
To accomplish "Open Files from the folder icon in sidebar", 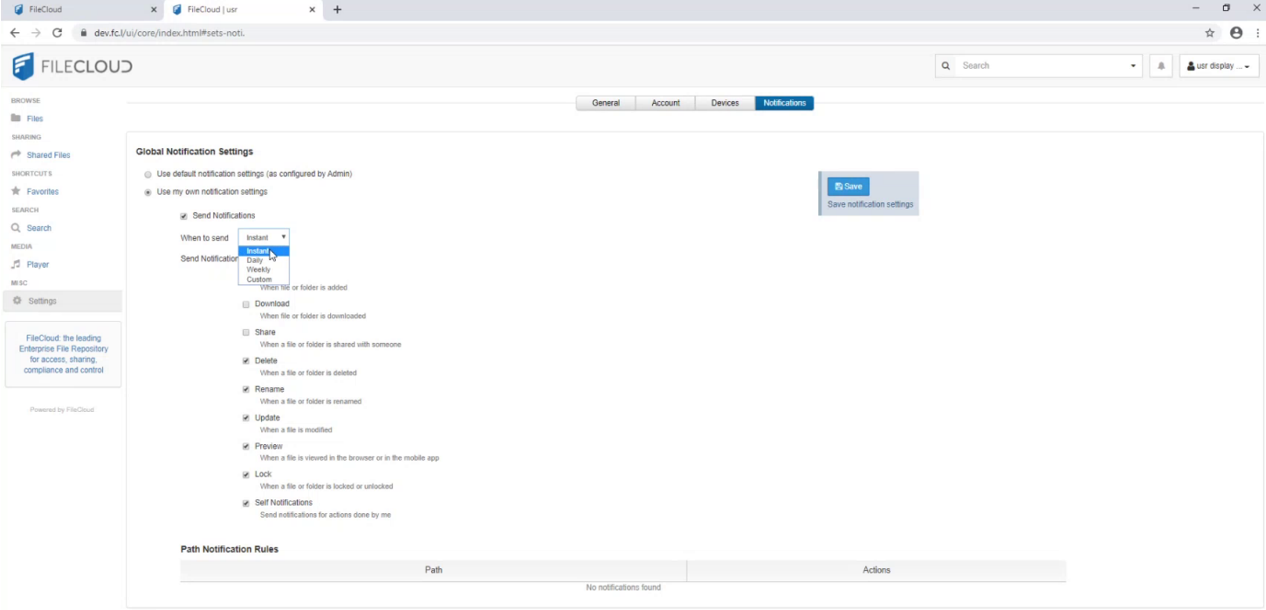I will click(16, 118).
